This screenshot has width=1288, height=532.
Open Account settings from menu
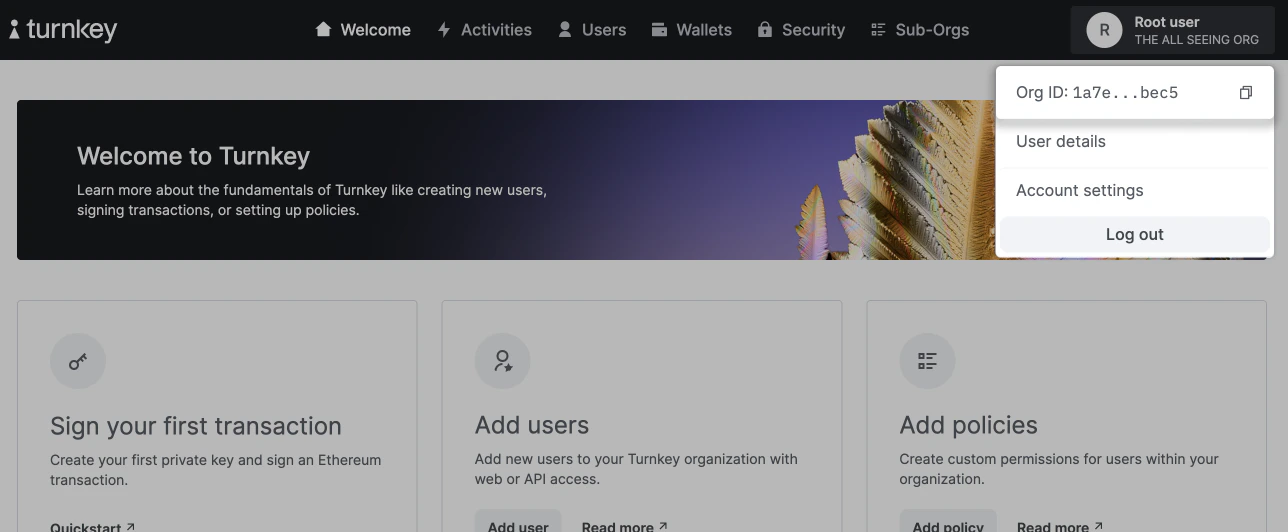(1135, 190)
